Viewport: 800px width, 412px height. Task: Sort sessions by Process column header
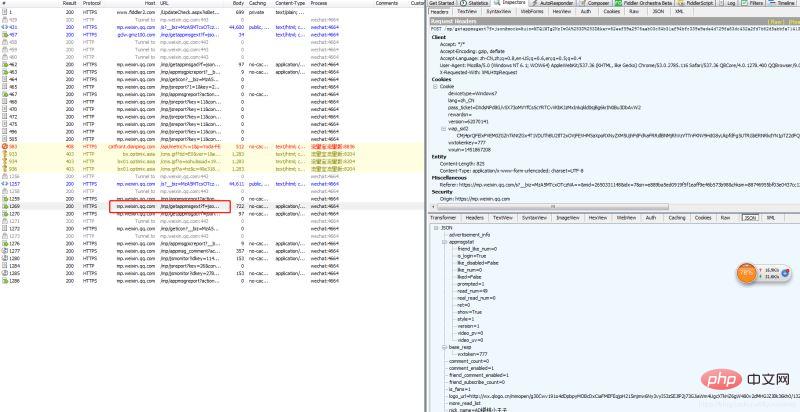[x=319, y=3]
